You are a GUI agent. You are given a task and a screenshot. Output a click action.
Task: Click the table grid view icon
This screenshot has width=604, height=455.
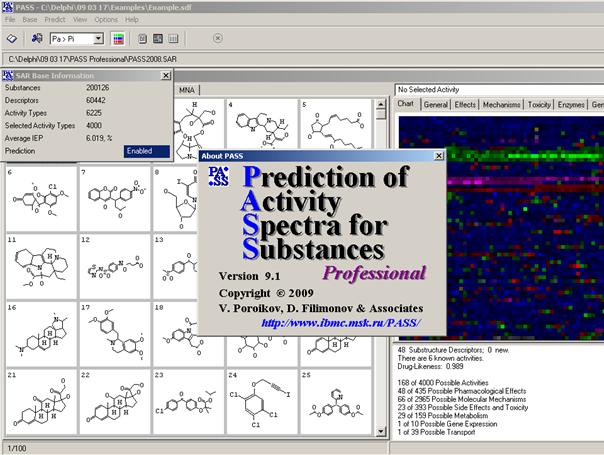click(x=173, y=39)
